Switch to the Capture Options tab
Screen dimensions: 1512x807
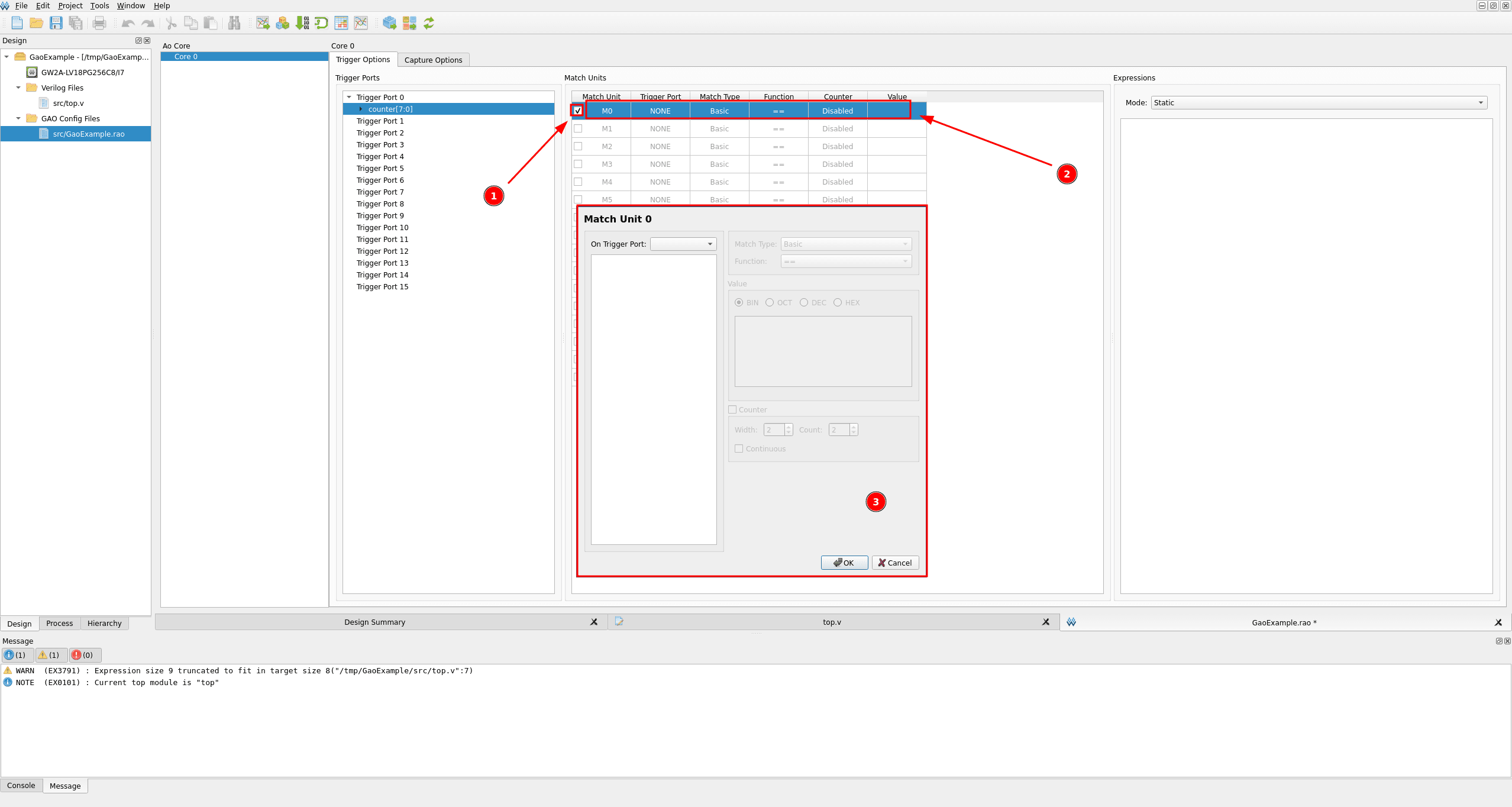(x=433, y=60)
